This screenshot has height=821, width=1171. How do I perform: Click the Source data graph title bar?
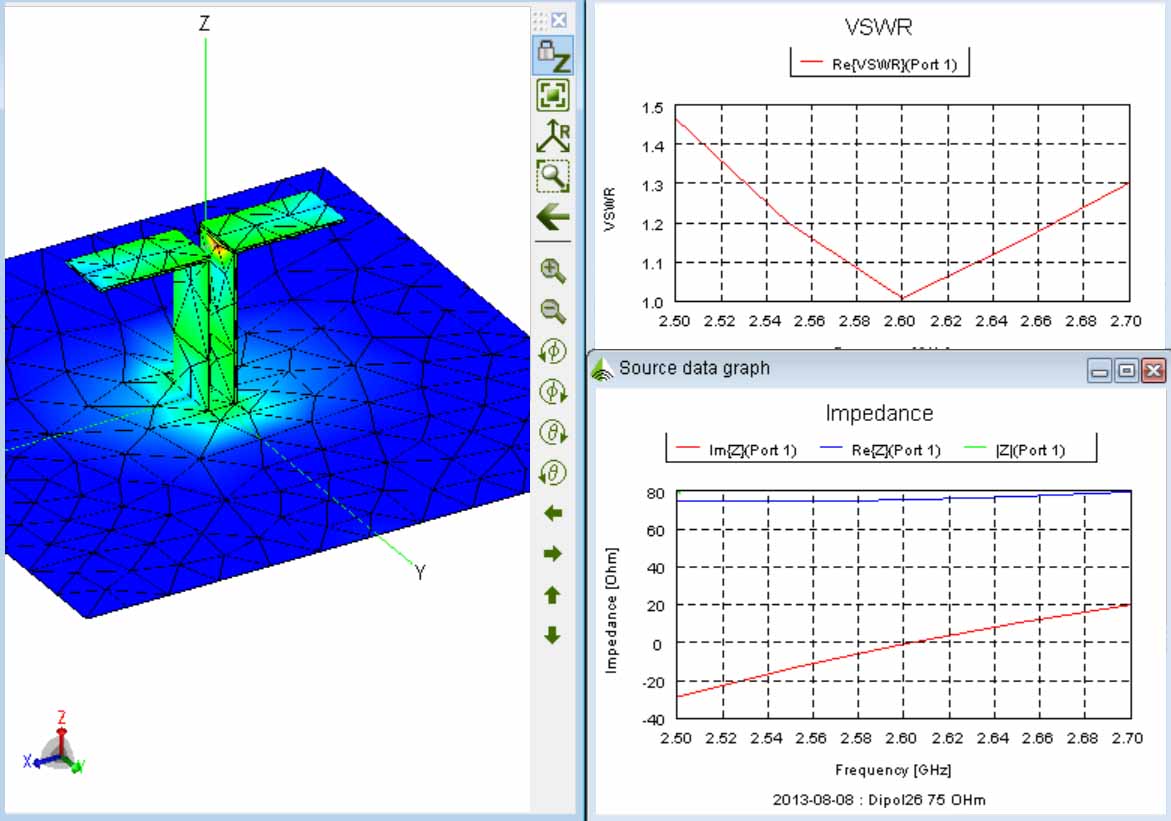click(x=878, y=368)
